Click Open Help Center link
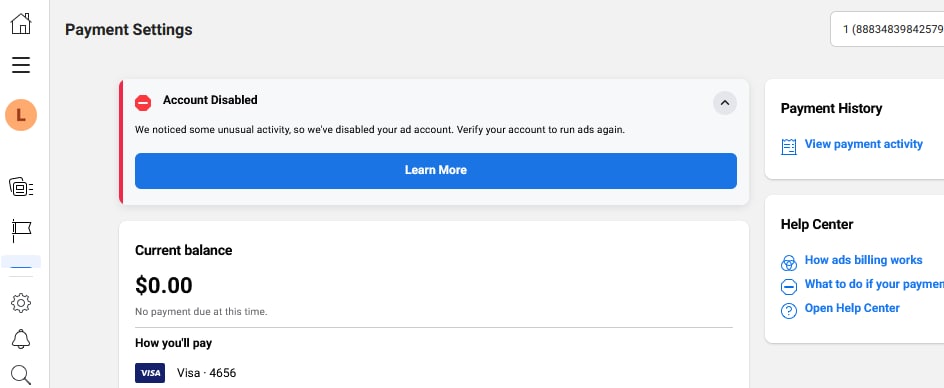944x388 pixels. coord(852,308)
